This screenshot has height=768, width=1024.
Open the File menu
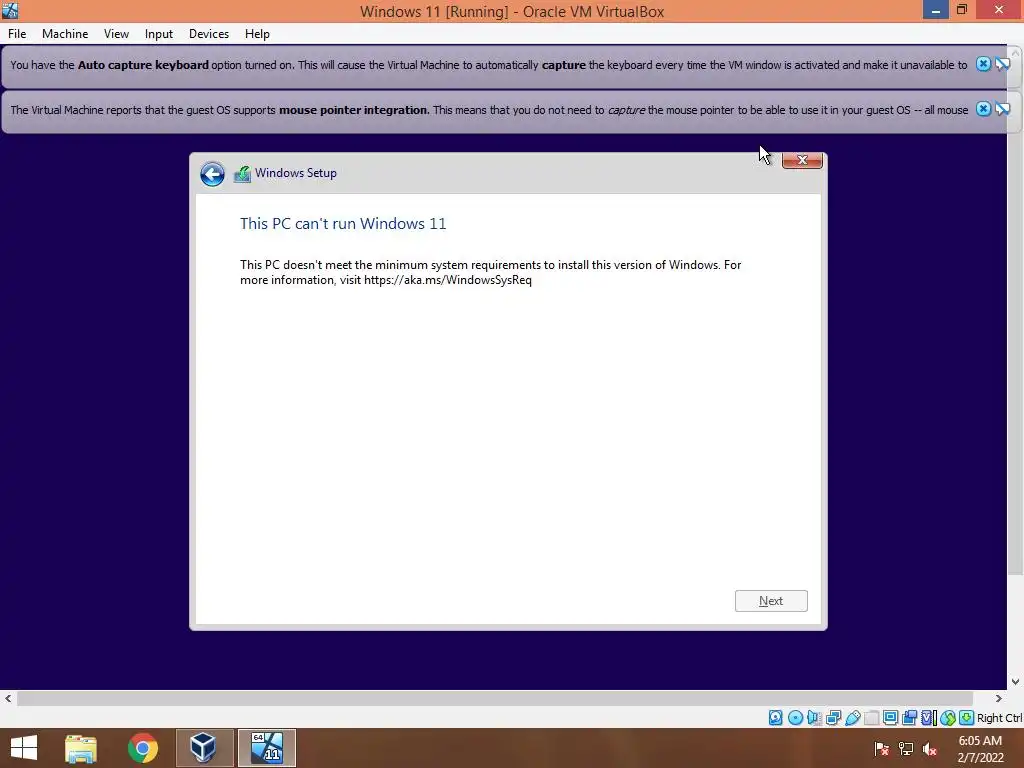tap(17, 34)
